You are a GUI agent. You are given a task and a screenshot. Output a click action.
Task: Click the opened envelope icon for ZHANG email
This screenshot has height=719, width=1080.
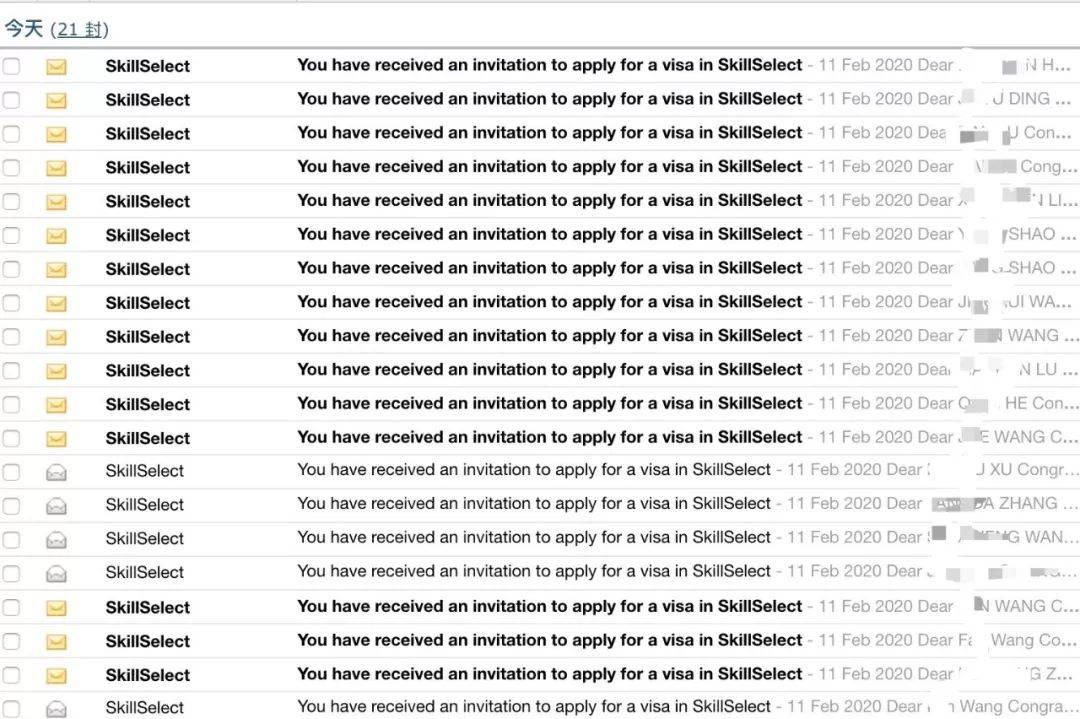pos(56,506)
